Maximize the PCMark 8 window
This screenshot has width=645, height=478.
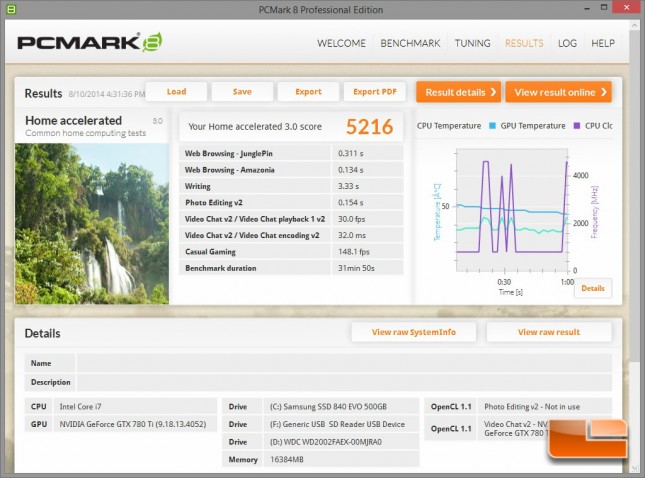[x=604, y=7]
